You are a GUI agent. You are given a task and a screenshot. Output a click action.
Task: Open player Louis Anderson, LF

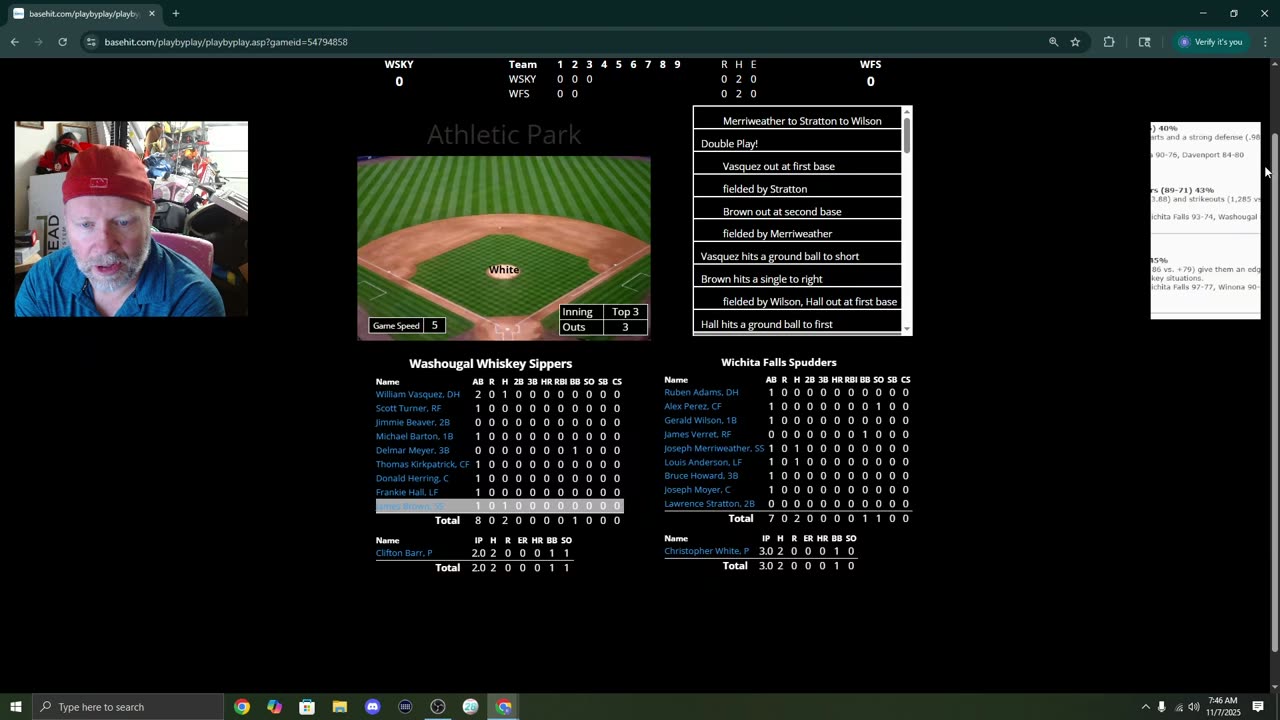703,462
